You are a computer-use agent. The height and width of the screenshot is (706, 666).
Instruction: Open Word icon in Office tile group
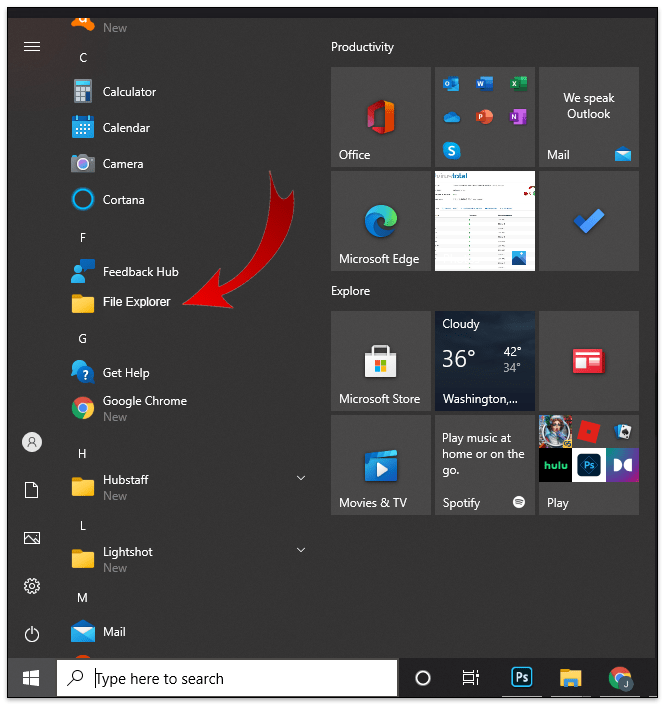pos(485,84)
